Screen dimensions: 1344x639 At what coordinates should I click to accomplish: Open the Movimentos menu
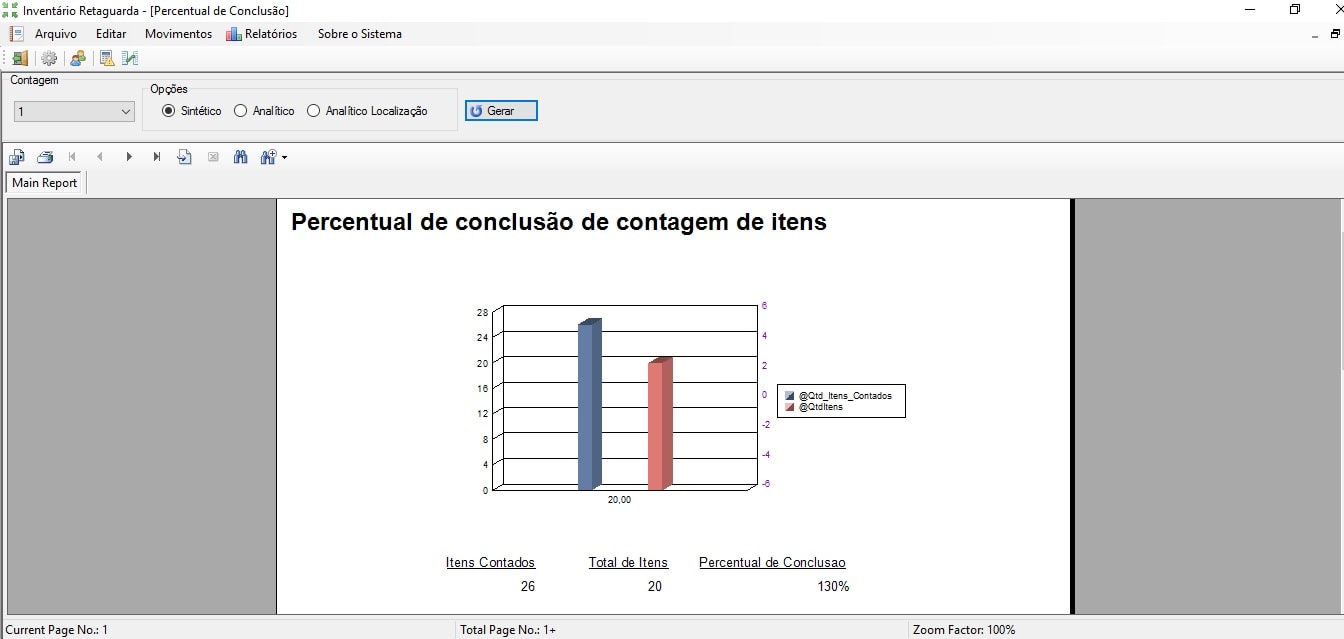[x=178, y=34]
